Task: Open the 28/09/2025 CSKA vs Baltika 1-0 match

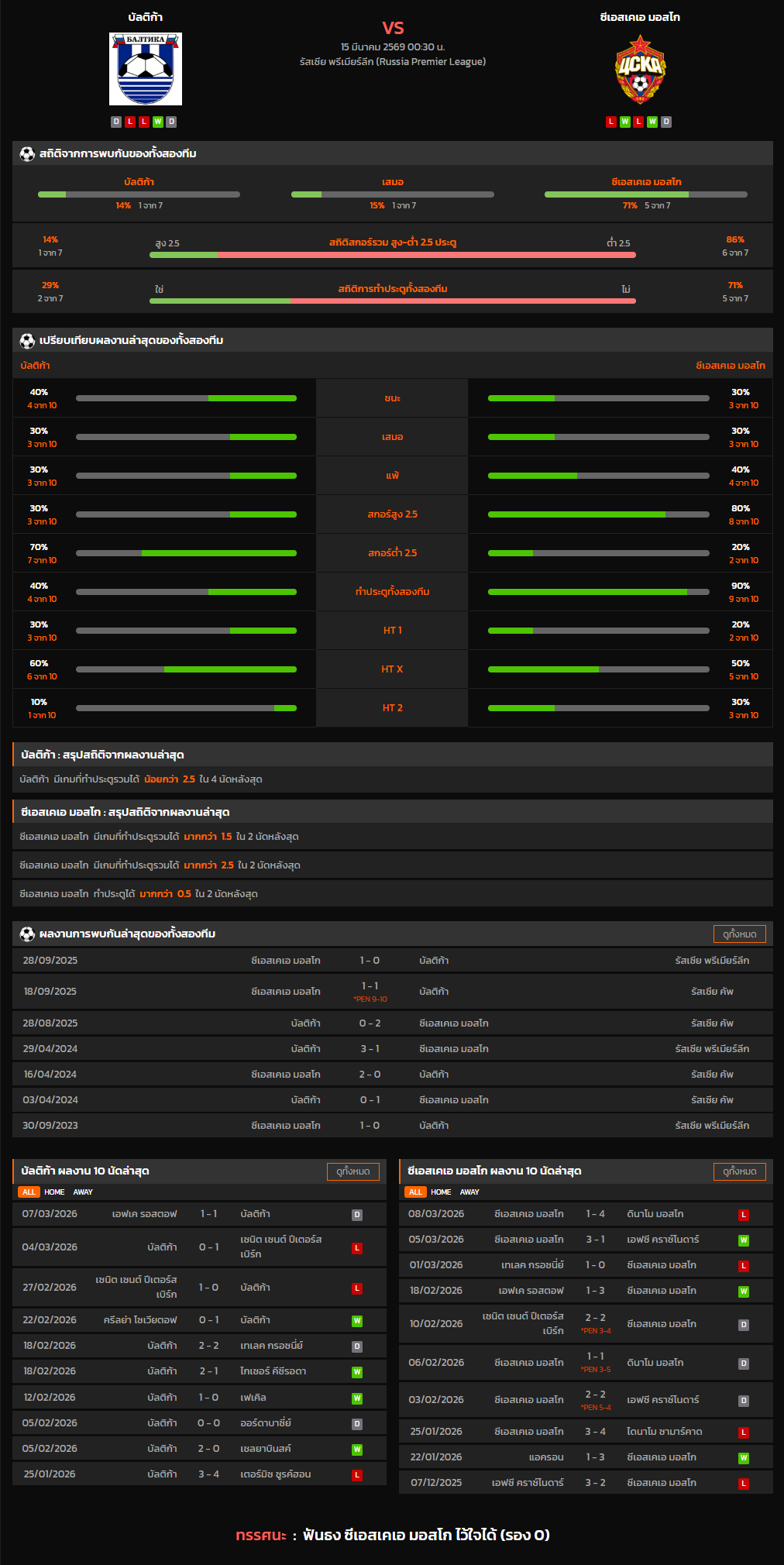Action: point(392,961)
